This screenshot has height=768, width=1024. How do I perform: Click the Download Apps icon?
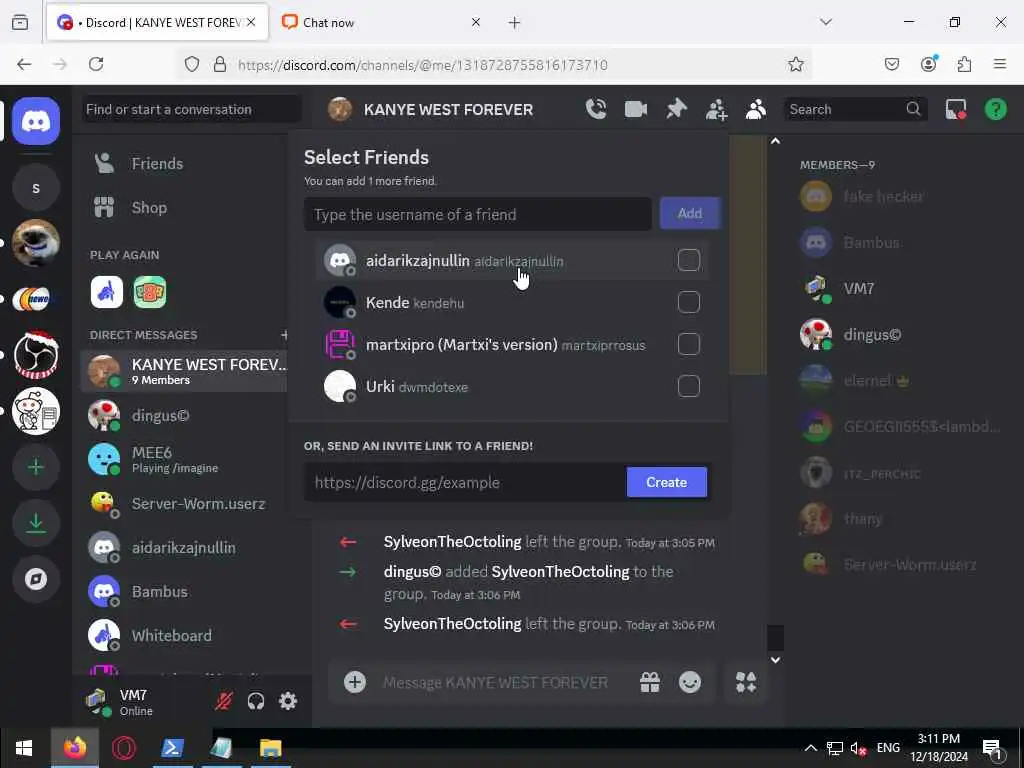pos(36,523)
